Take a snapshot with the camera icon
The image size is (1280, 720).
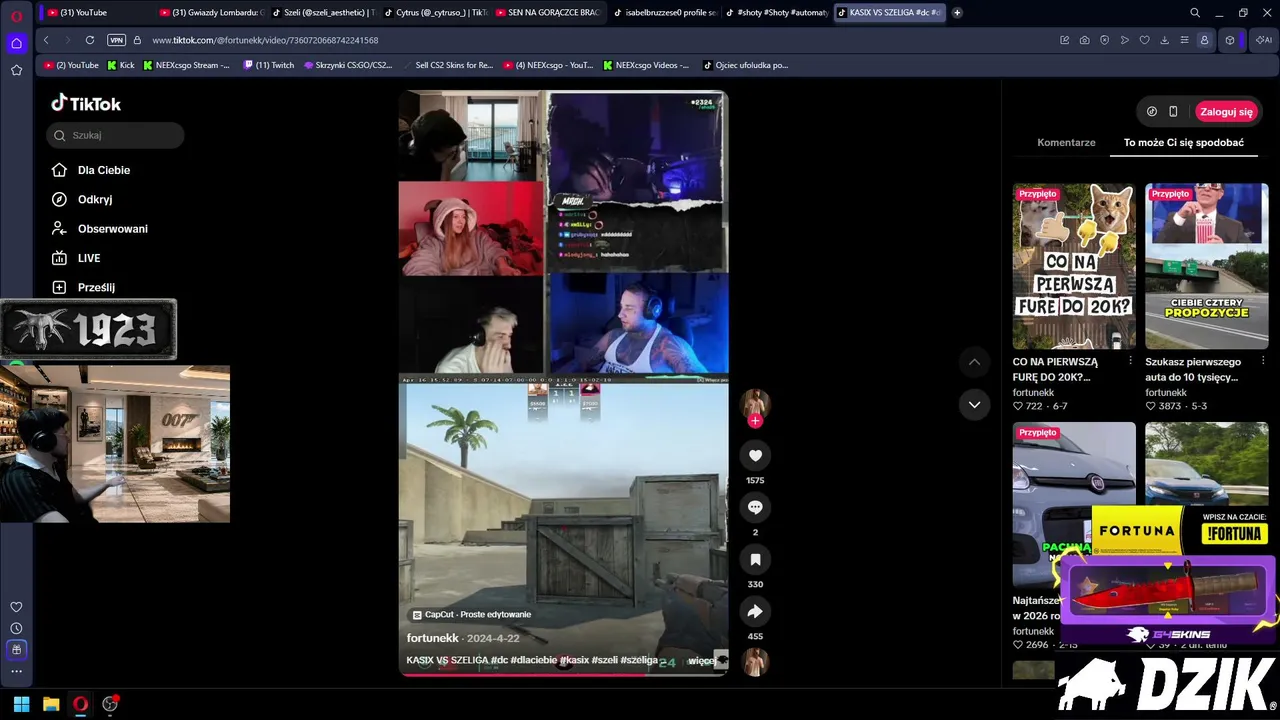[x=1085, y=40]
